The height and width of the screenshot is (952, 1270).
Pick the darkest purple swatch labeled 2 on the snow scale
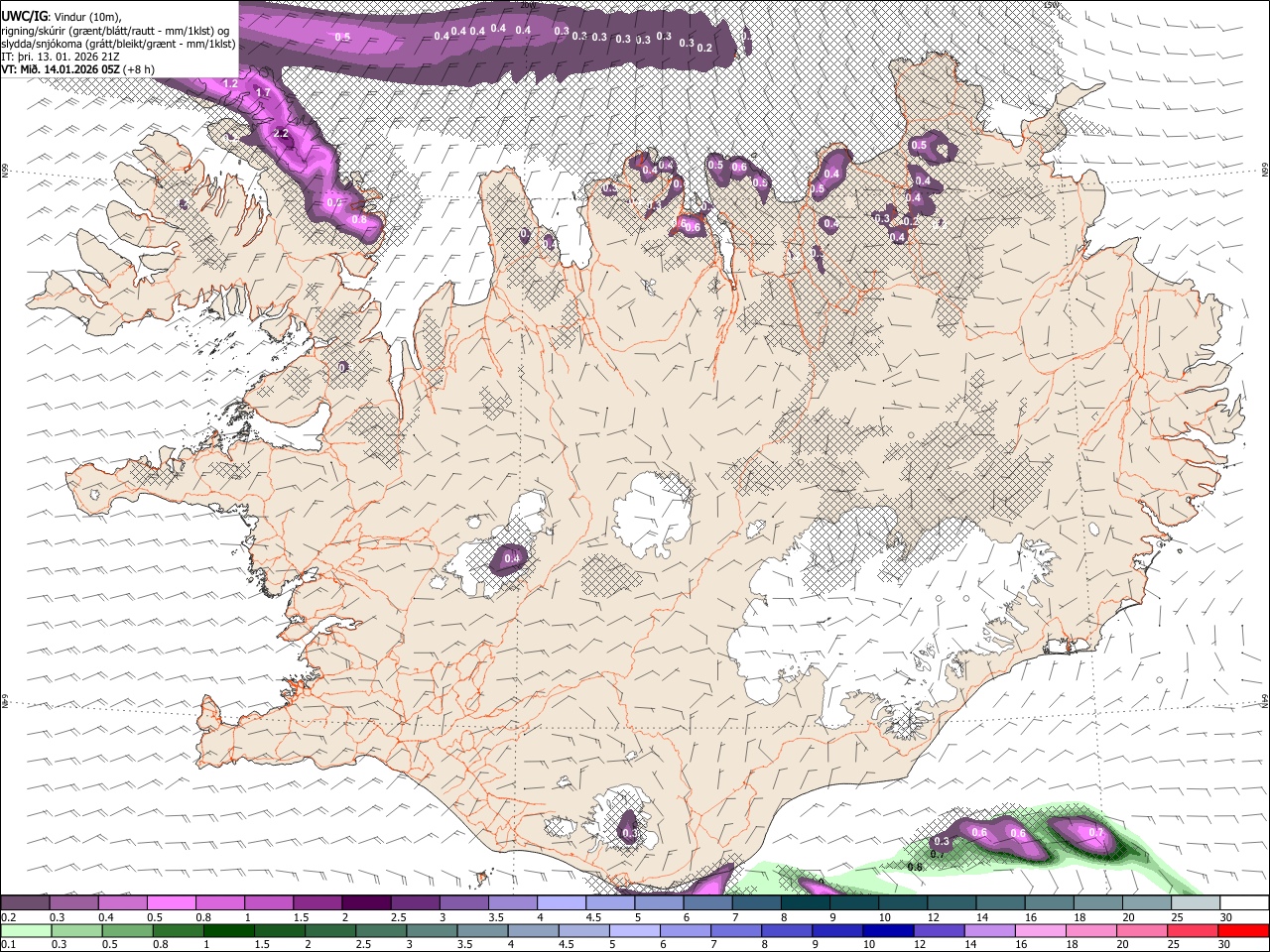(365, 903)
